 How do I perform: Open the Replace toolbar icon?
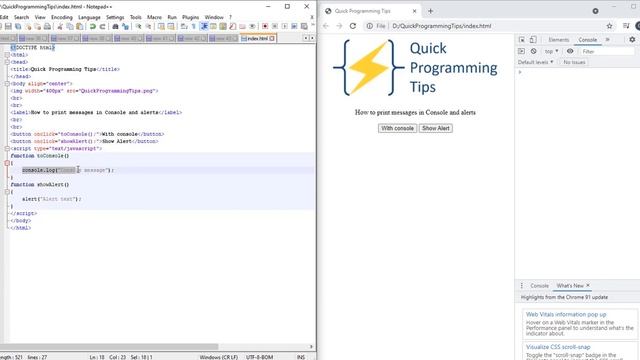click(x=125, y=26)
